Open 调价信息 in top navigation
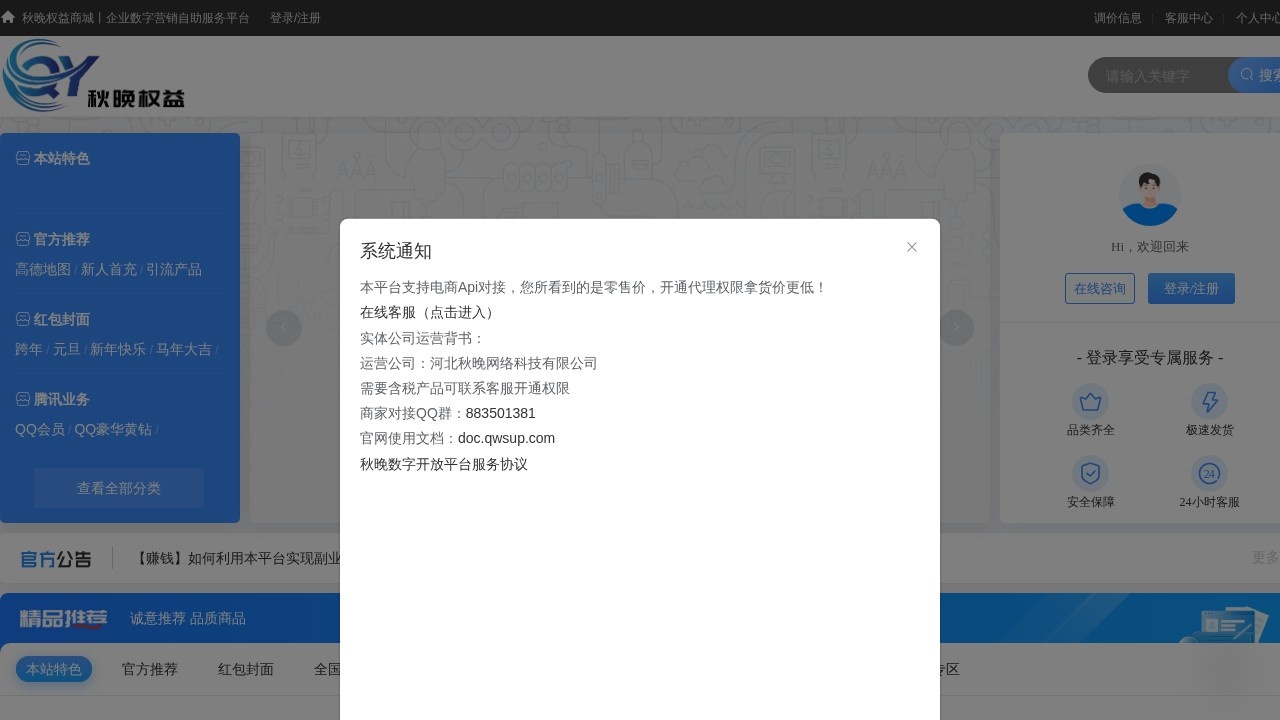 click(x=1118, y=18)
